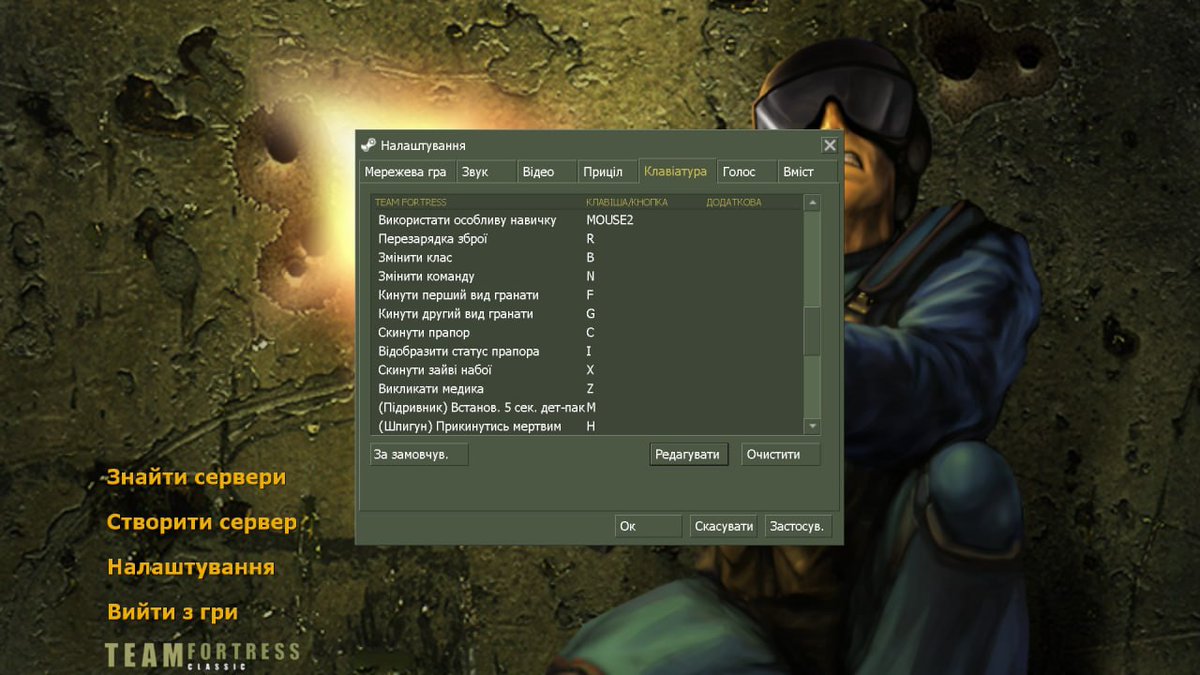The height and width of the screenshot is (675, 1200).
Task: Select Кинути перший вид гранати row
Action: coord(587,295)
